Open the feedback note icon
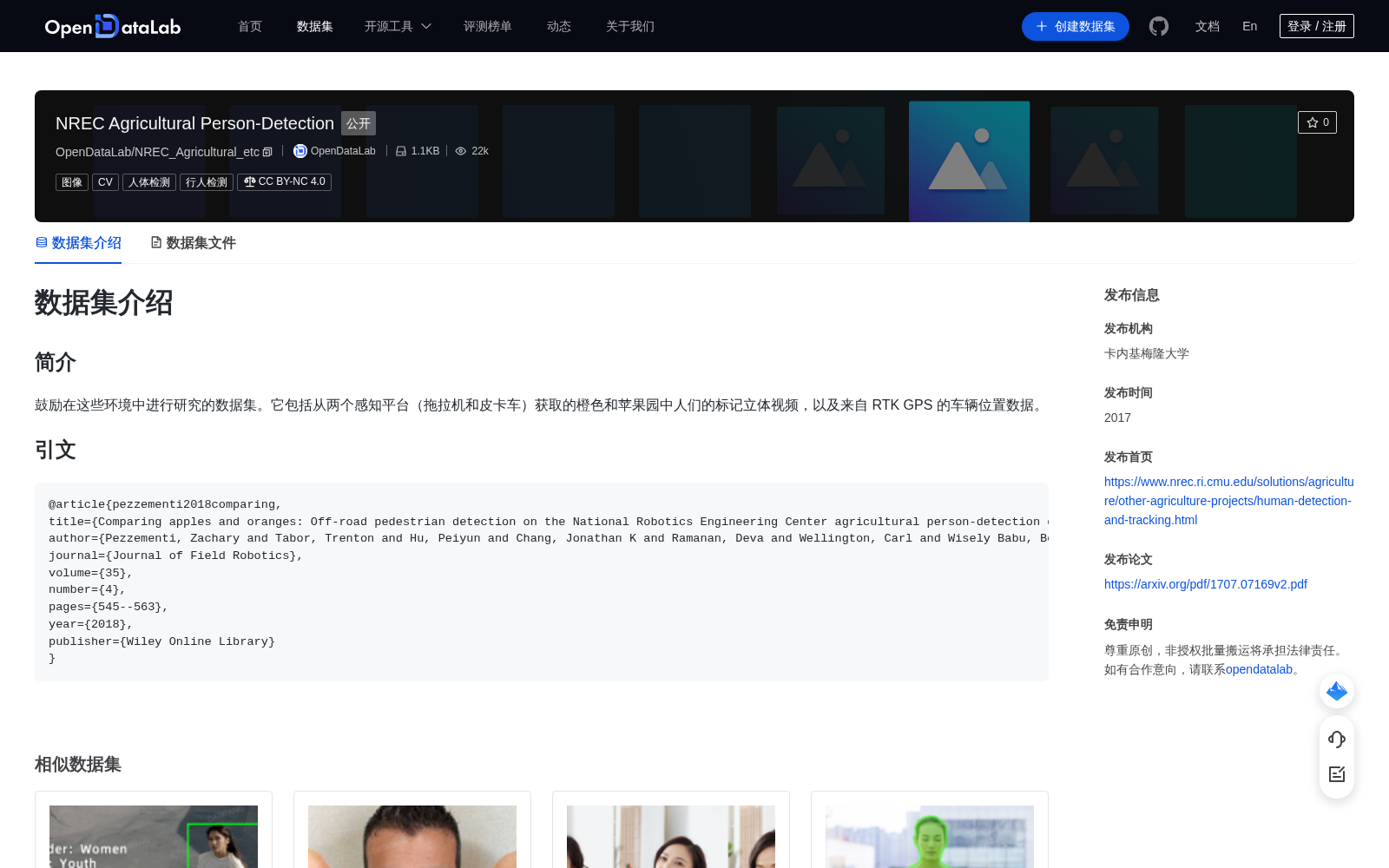This screenshot has width=1389, height=868. (x=1337, y=774)
